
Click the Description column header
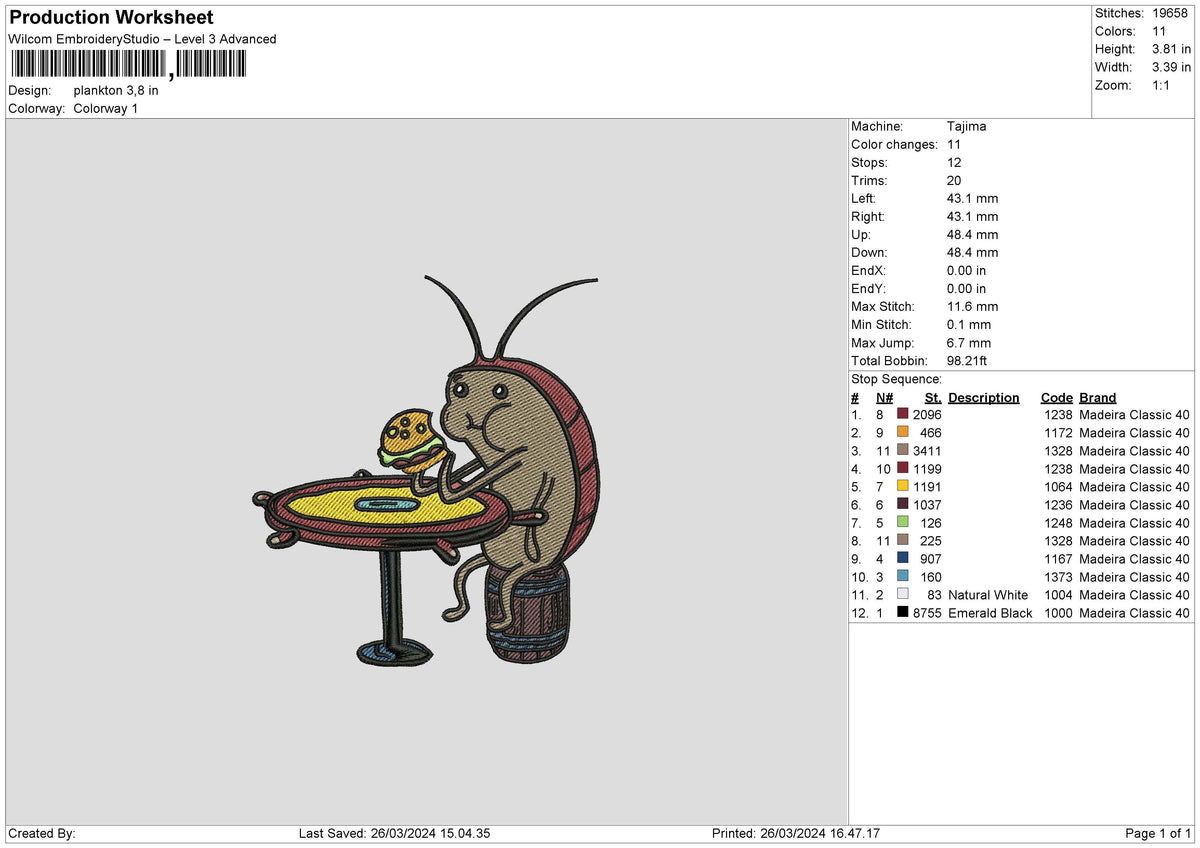point(984,397)
